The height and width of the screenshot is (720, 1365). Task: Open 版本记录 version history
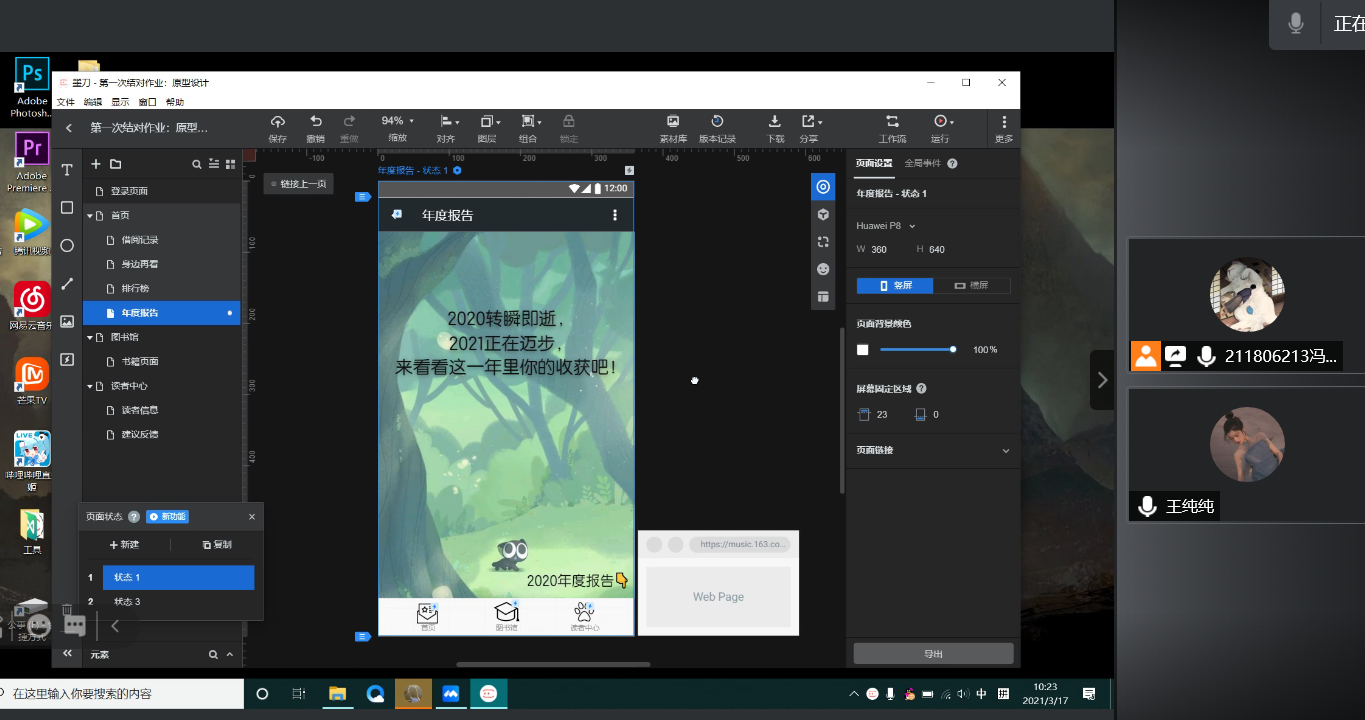(717, 129)
